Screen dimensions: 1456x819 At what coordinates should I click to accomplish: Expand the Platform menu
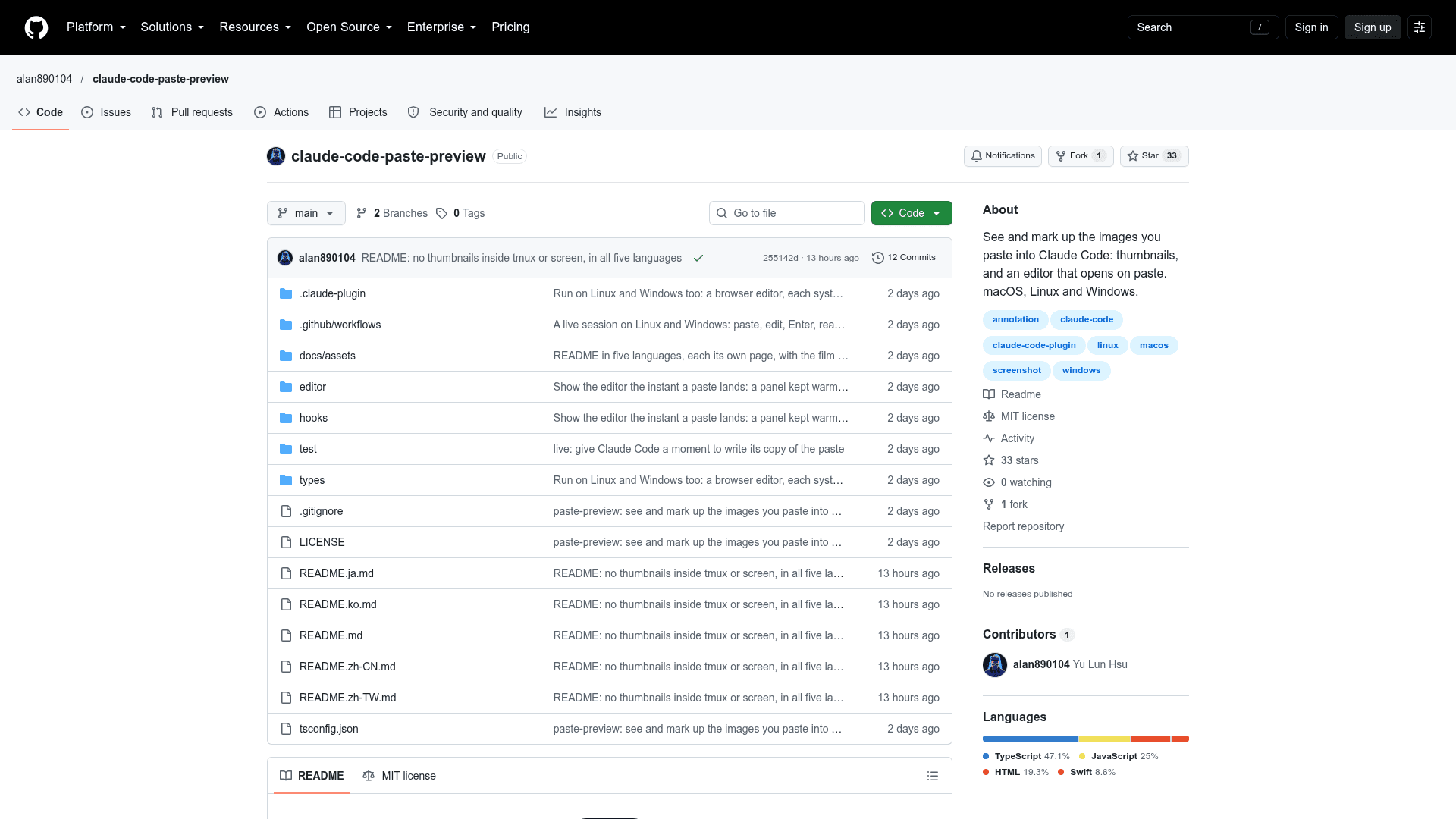(96, 27)
